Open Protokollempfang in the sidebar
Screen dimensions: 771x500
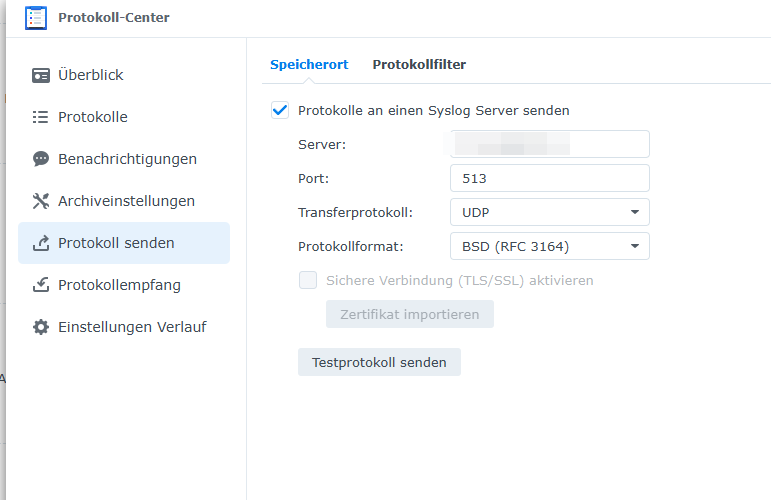point(119,285)
